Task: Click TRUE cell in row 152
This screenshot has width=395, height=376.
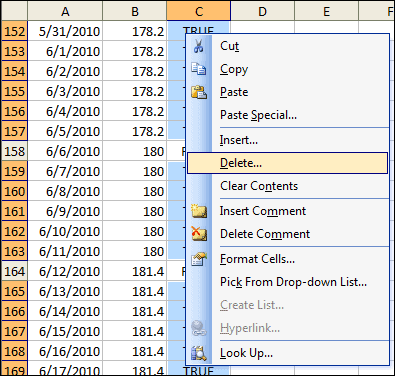Action: click(x=199, y=27)
